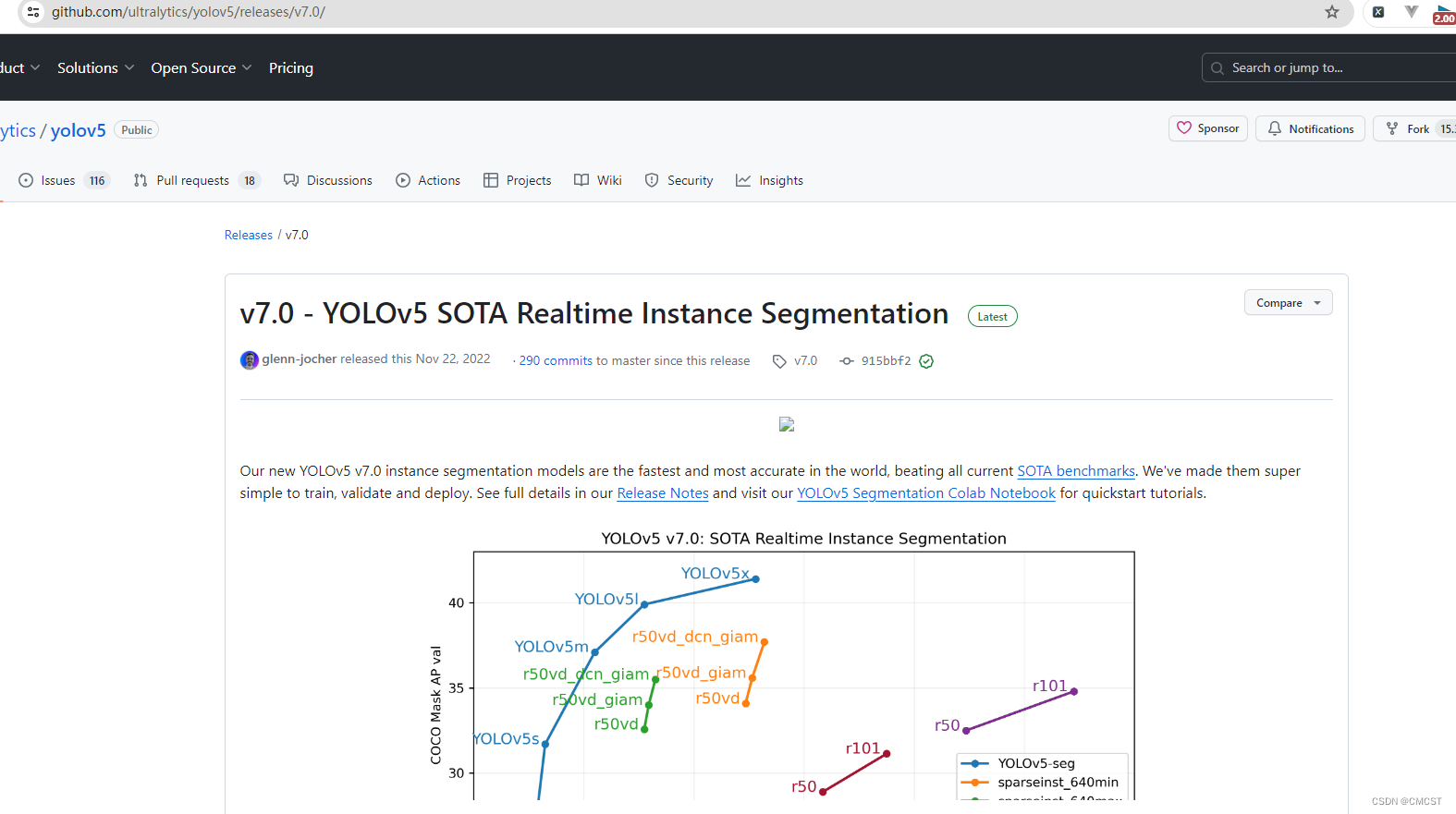Screen dimensions: 1456x814
Task: Click the release title heading
Action: (x=594, y=313)
